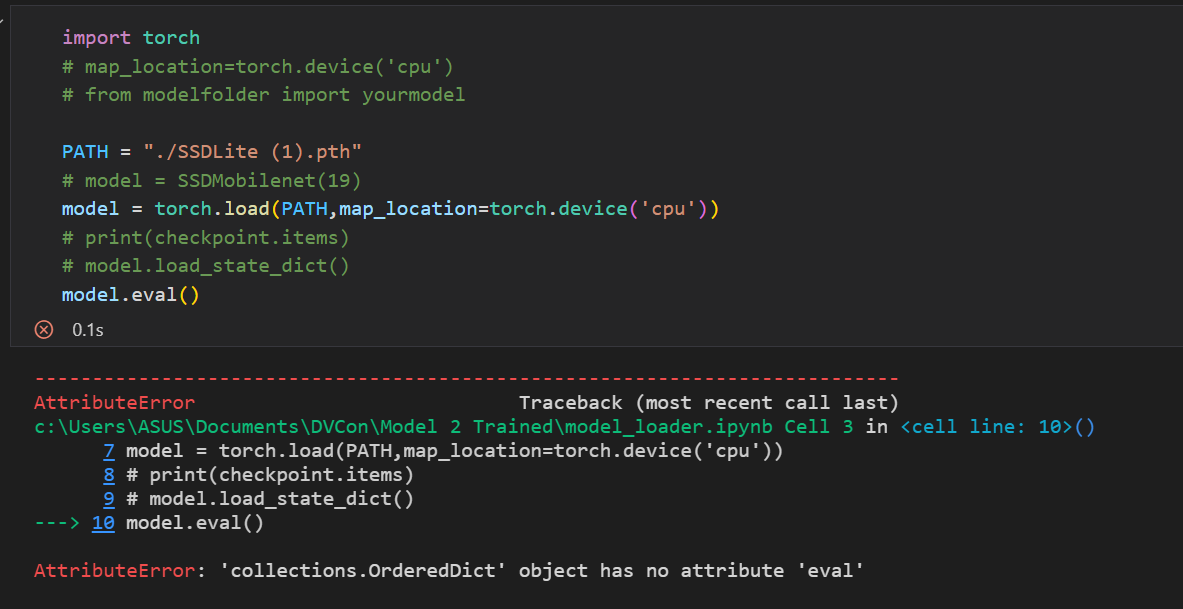Click the 0.1s execution time label
The image size is (1183, 609).
click(87, 329)
